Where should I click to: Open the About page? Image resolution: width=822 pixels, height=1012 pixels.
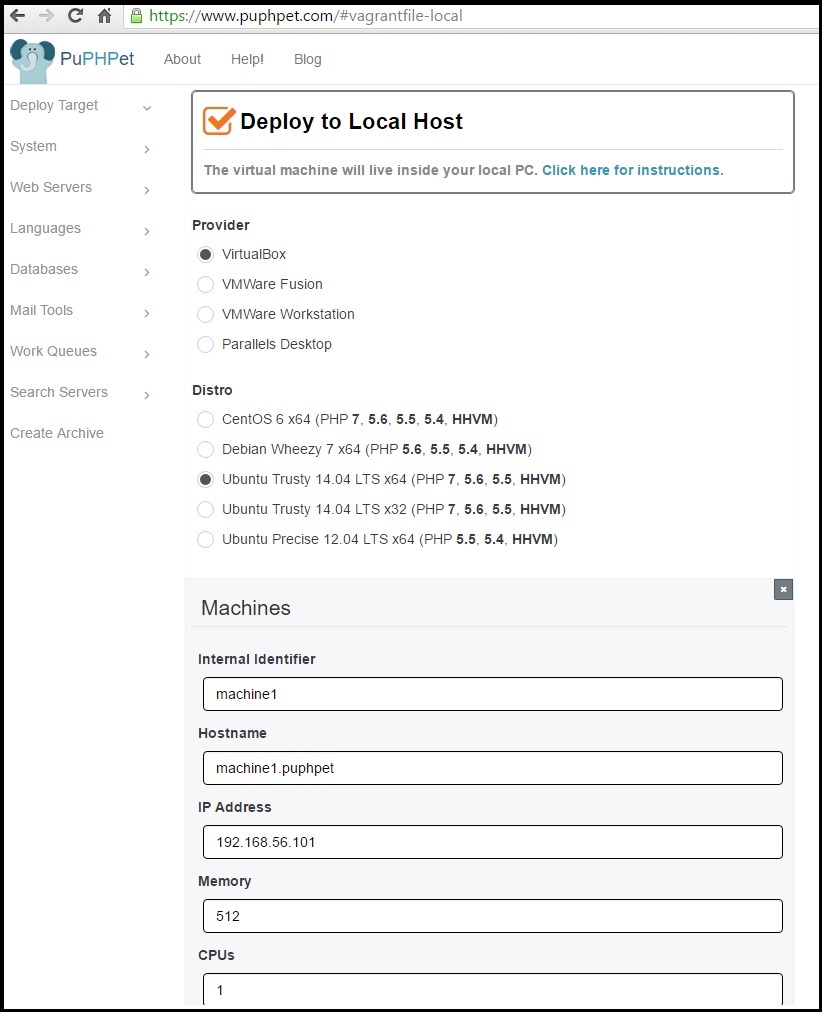pyautogui.click(x=182, y=59)
